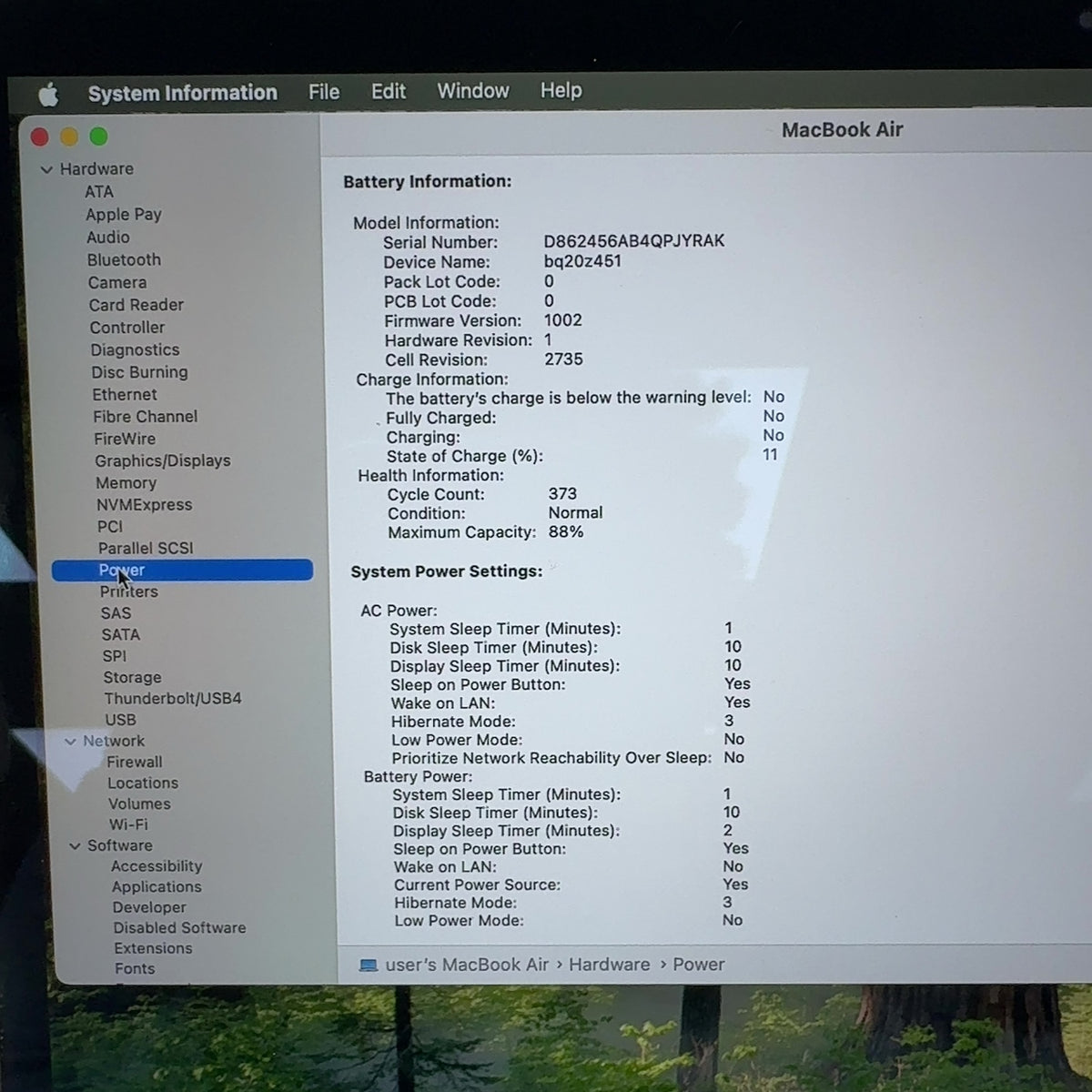Select Graphics/Displays in the sidebar

tap(163, 461)
